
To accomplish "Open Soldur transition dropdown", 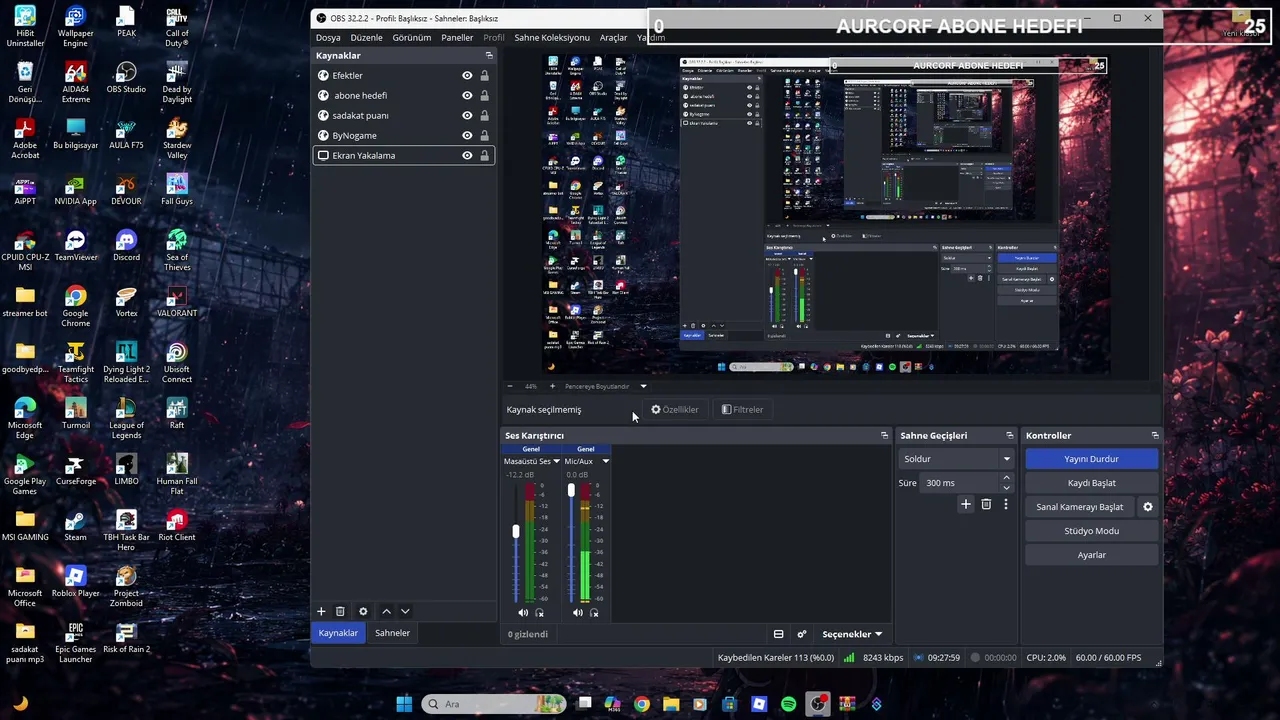I will coord(958,459).
